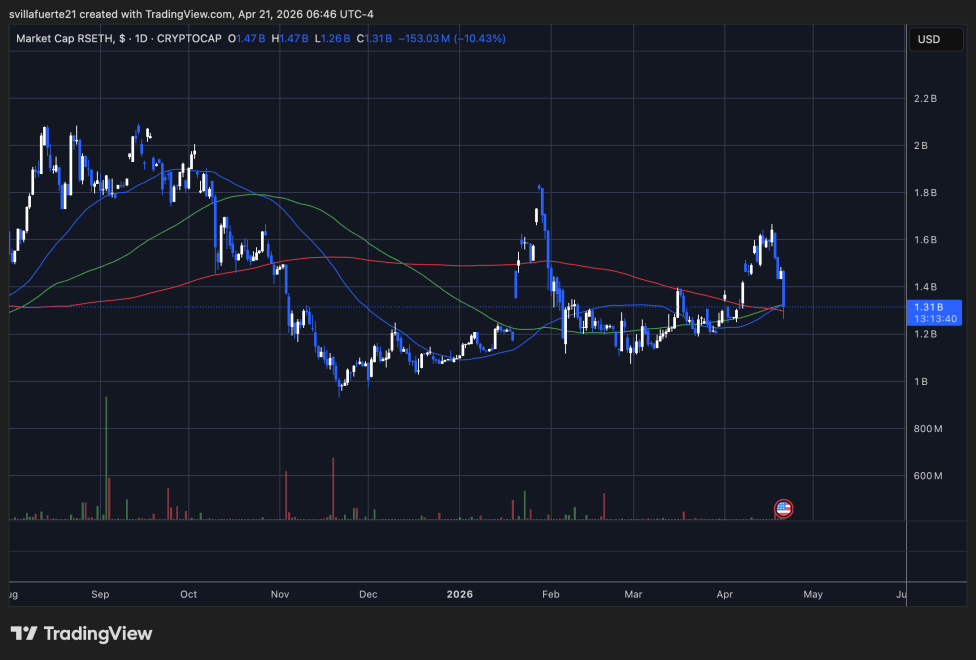Click the countdown timer showing 13:13:40

[934, 318]
